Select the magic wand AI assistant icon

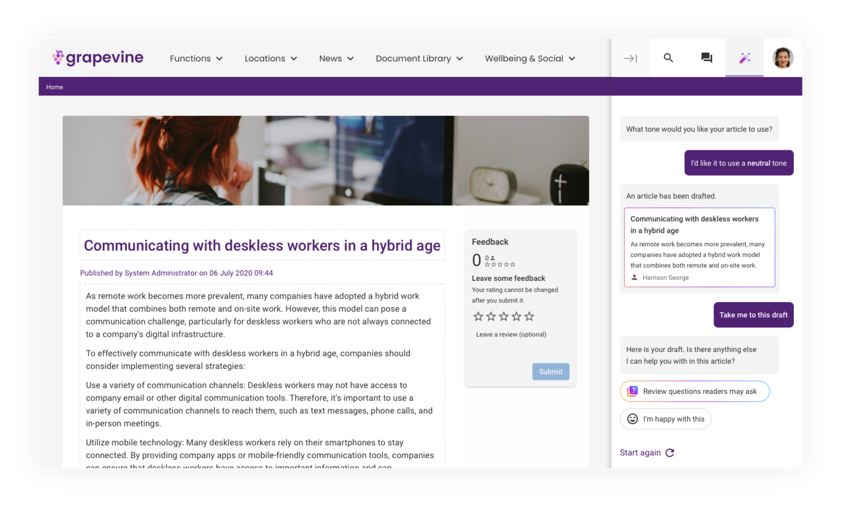744,57
